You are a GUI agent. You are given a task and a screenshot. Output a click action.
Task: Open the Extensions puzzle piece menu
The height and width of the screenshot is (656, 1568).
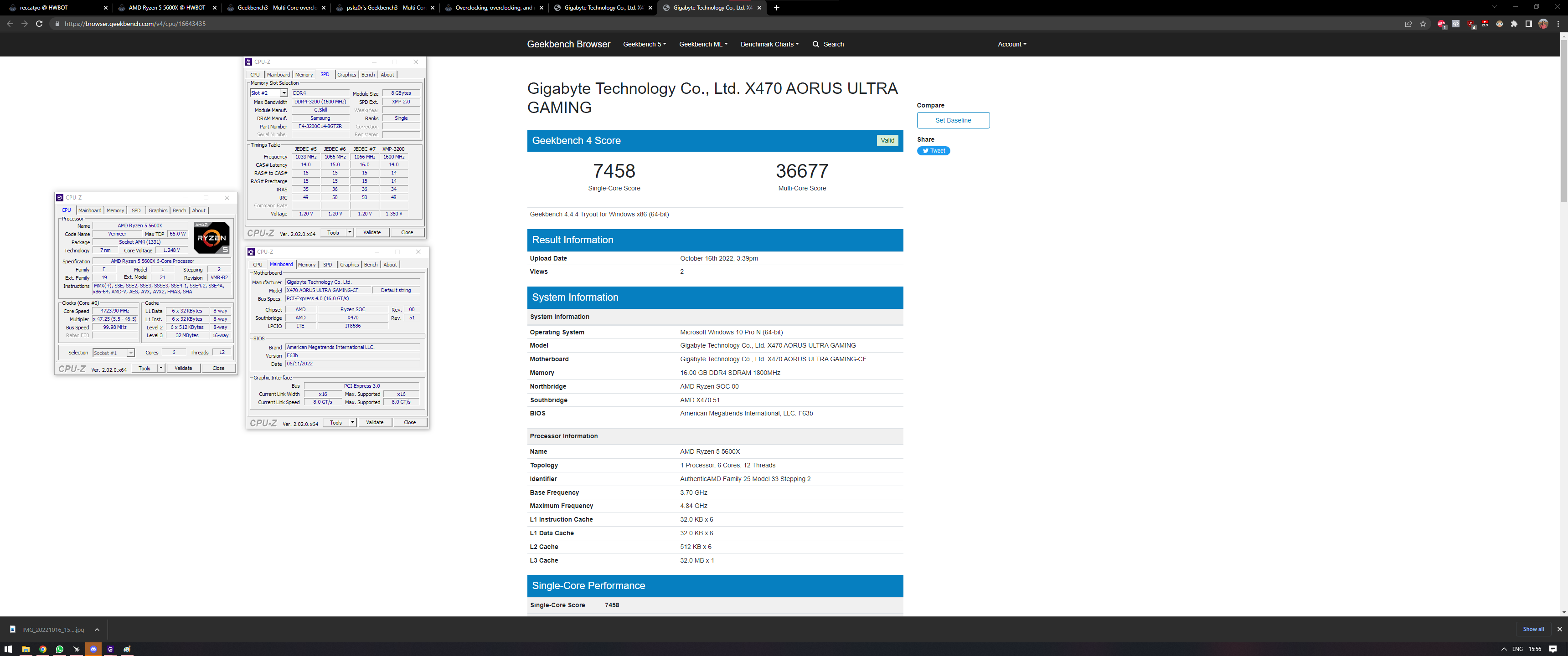1514,24
